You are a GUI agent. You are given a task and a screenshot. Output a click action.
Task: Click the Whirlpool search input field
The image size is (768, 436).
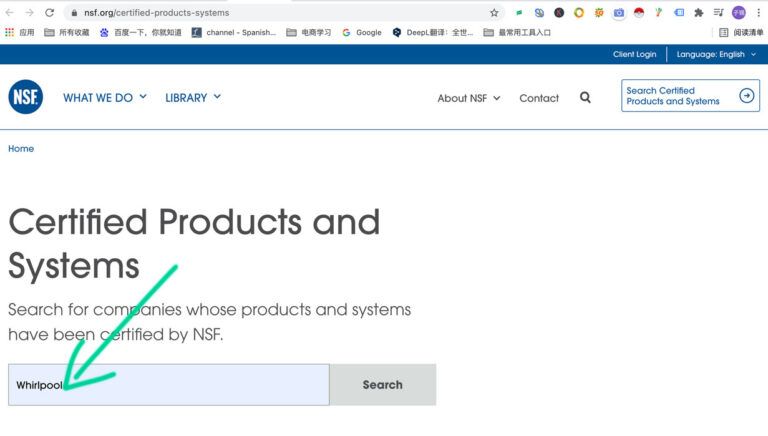[x=168, y=385]
